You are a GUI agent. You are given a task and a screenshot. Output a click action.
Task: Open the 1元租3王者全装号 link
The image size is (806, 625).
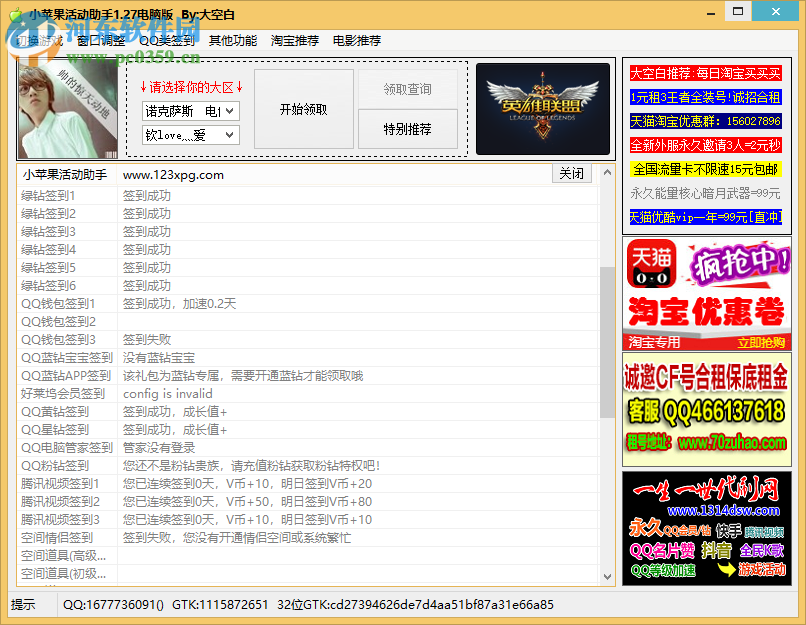pos(705,97)
